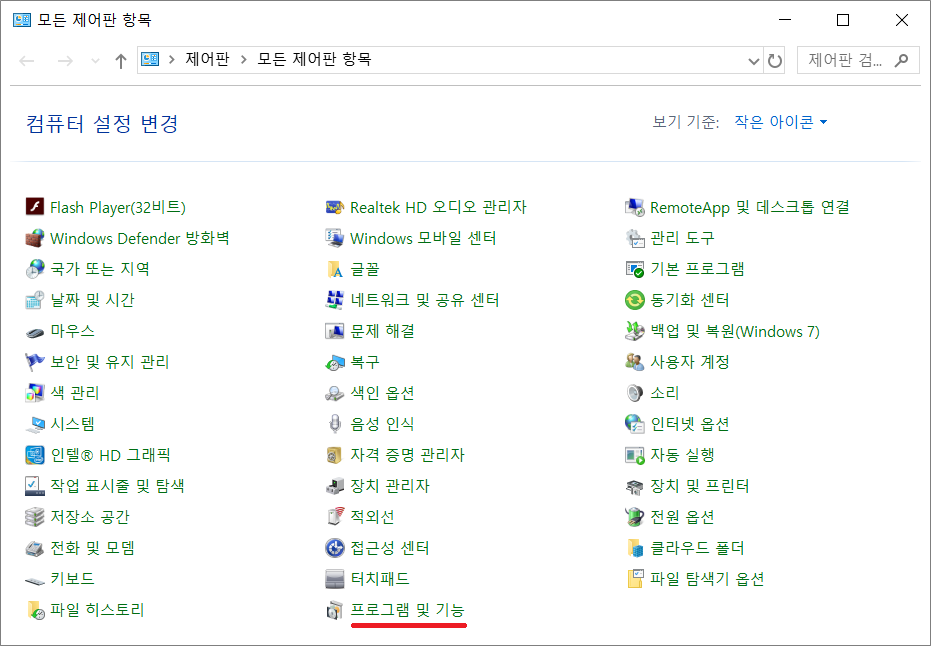Viewport: 931px width, 646px height.
Task: Expand the address bar history dropdown arrow
Action: coord(753,61)
